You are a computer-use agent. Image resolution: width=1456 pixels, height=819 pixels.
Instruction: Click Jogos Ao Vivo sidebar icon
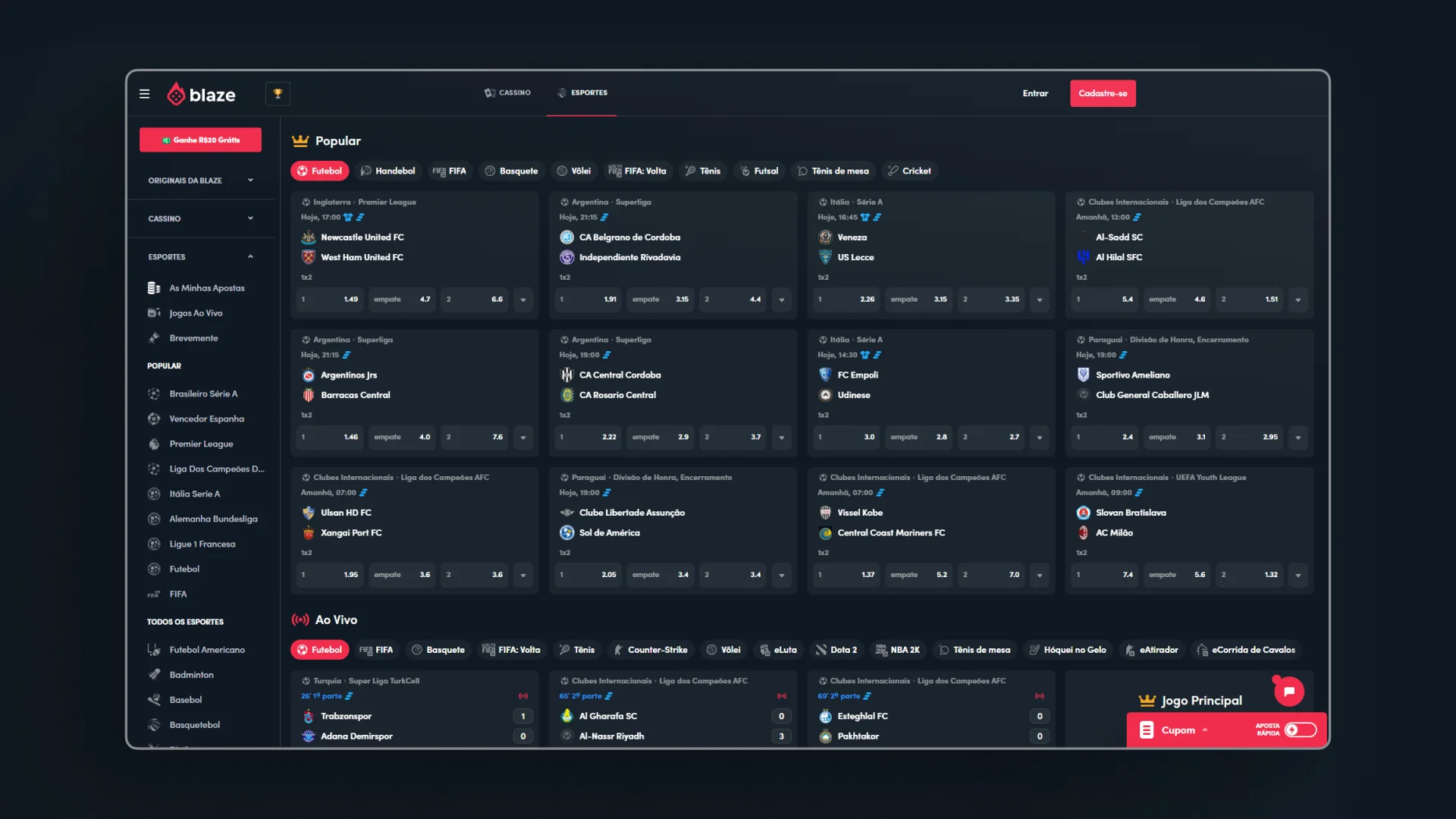pyautogui.click(x=154, y=313)
